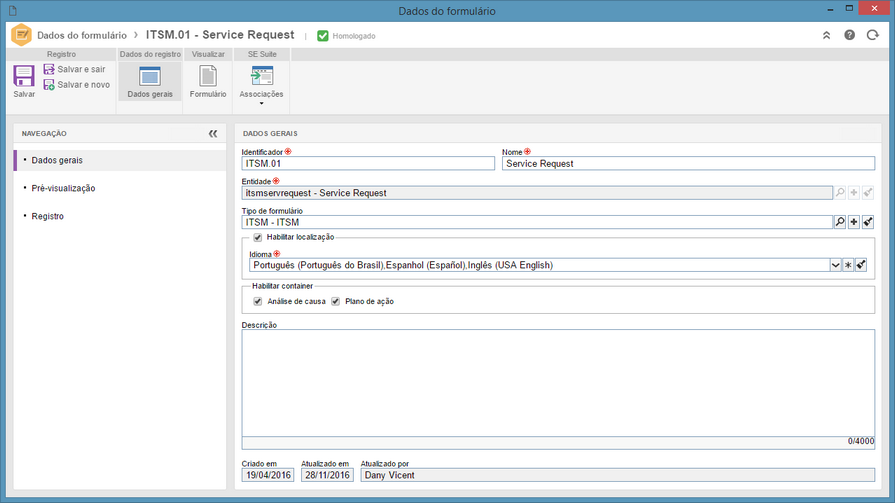
Task: Open help question mark icon
Action: tap(849, 35)
